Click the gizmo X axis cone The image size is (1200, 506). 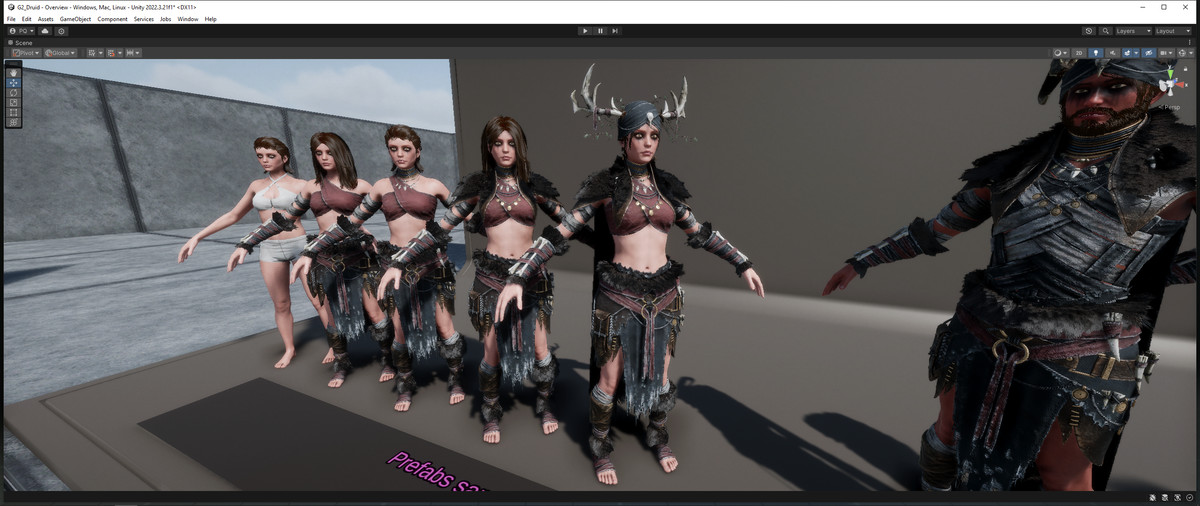tap(1181, 85)
